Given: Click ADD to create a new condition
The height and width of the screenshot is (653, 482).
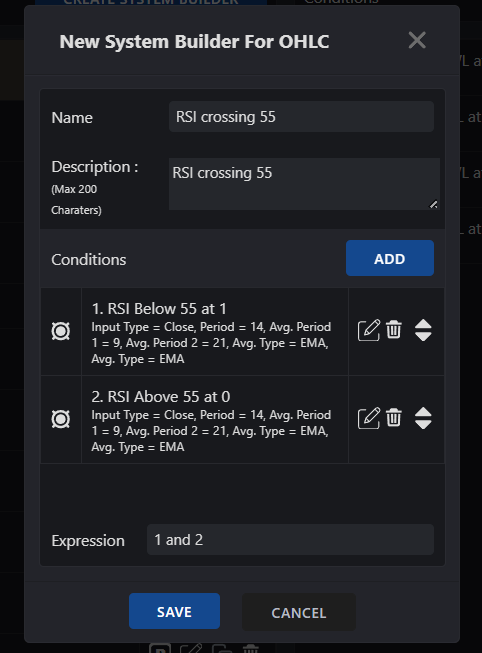Looking at the screenshot, I should pos(390,258).
